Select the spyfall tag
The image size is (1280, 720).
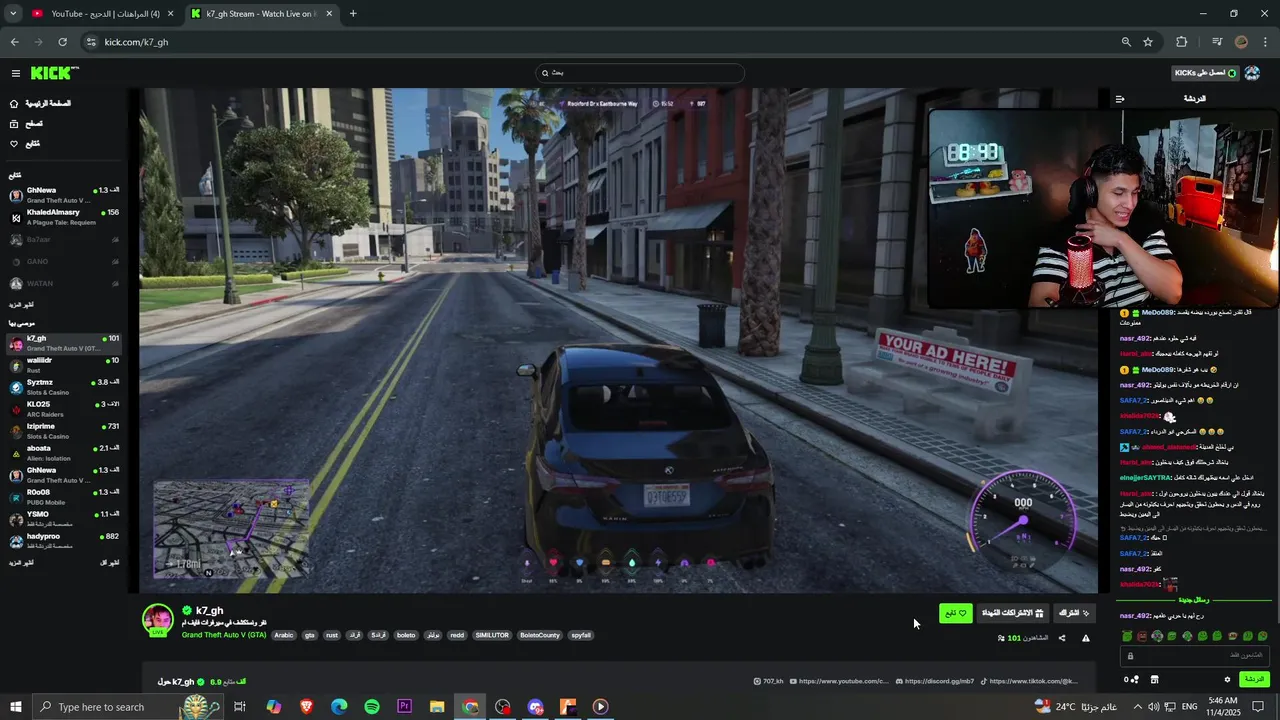[x=581, y=635]
